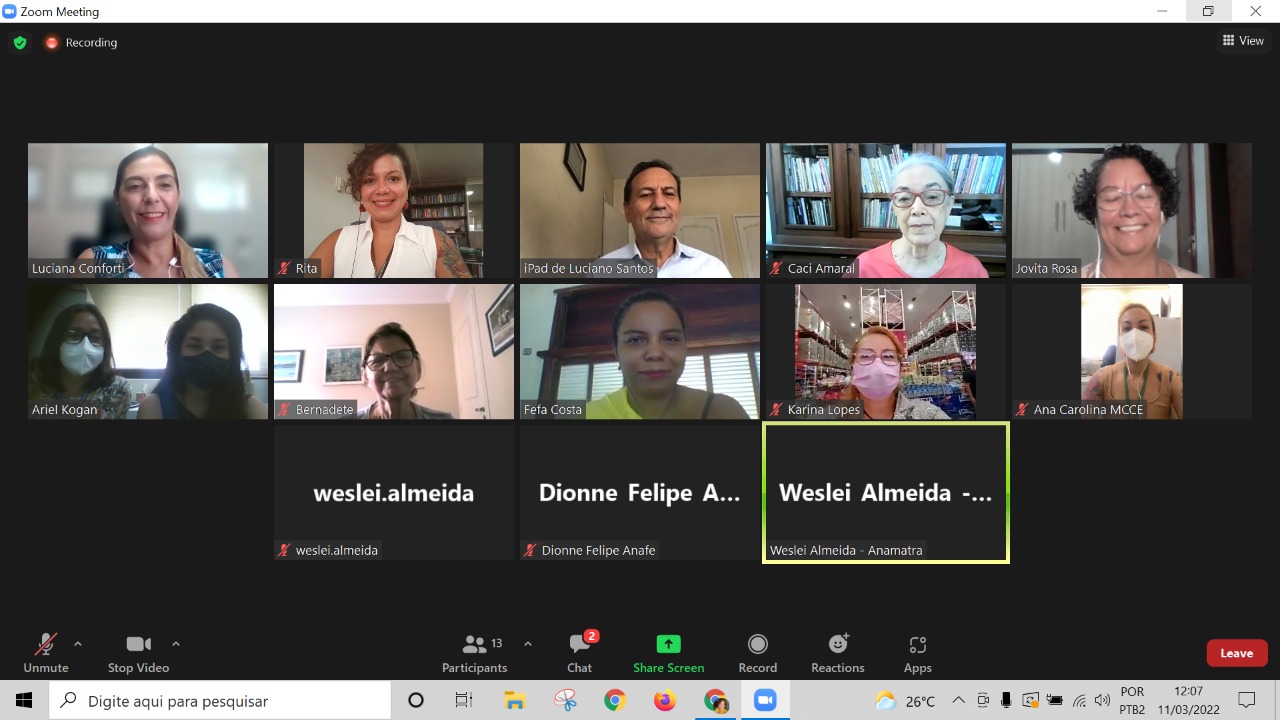
Task: Show hidden system tray icons
Action: [x=958, y=701]
